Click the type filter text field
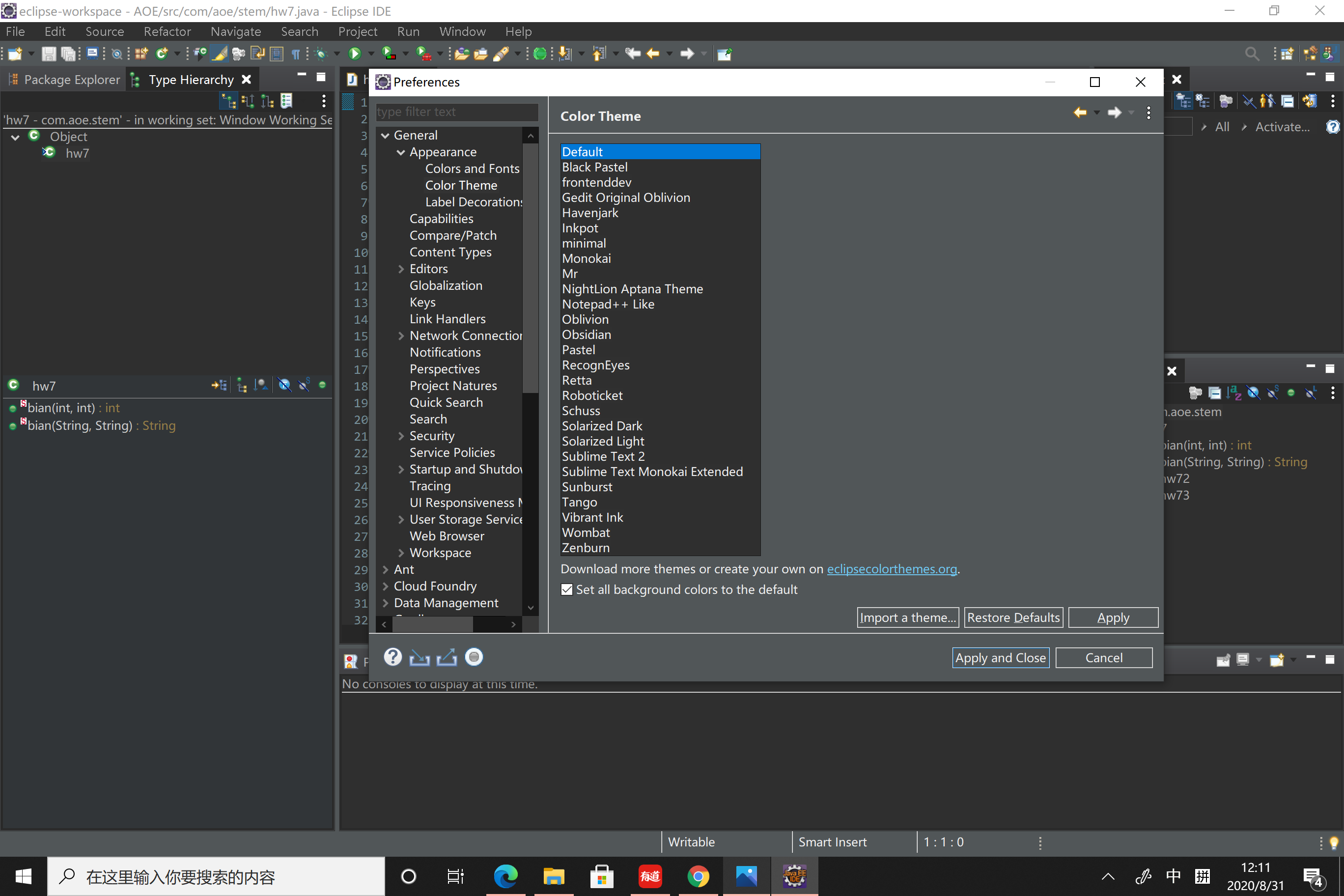The image size is (1344, 896). click(456, 112)
